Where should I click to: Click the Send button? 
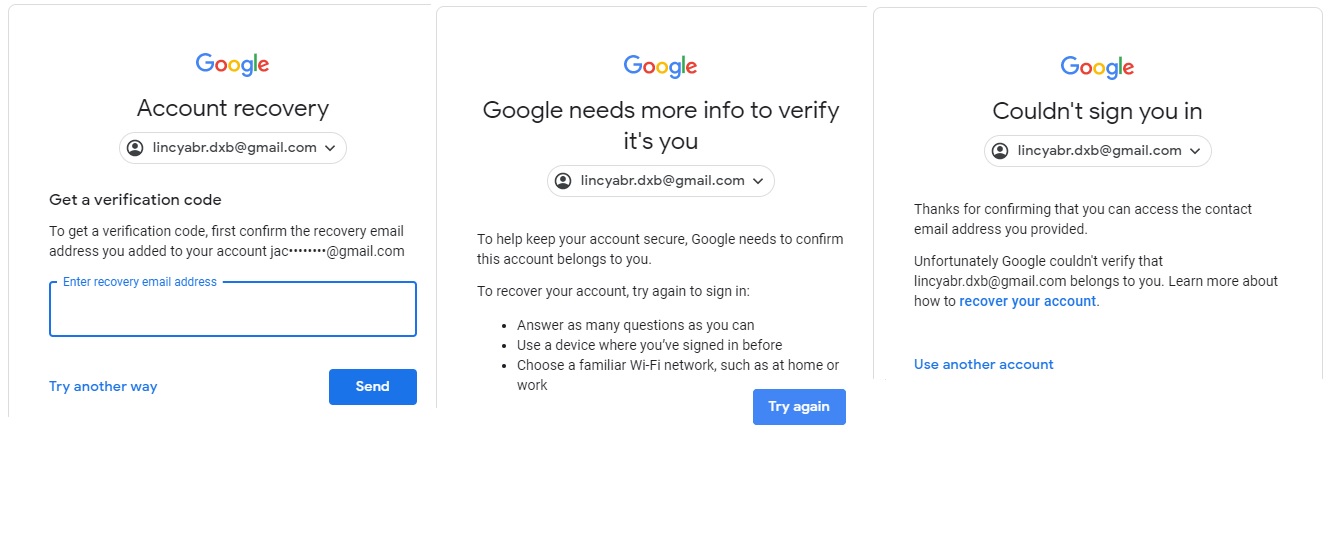point(373,387)
